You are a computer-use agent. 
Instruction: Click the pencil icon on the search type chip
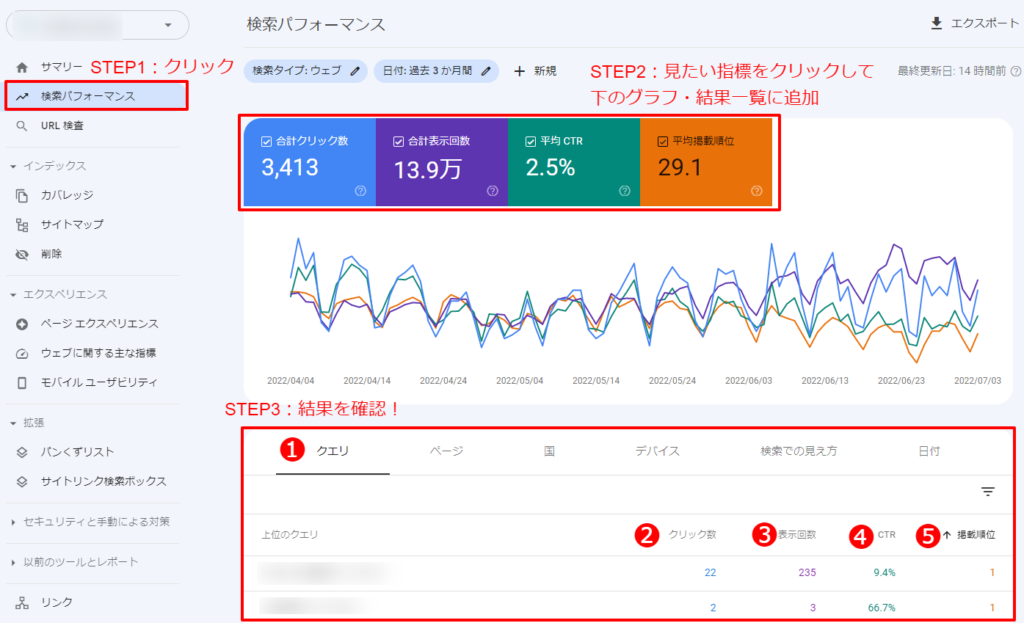[x=355, y=71]
